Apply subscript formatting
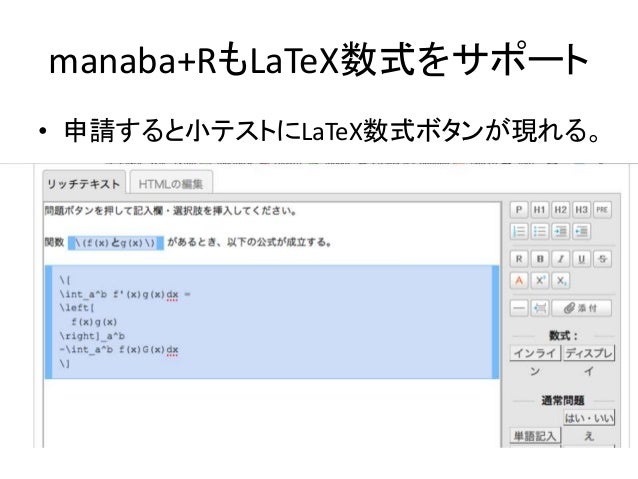Screen dimensions: 638x479 (x=560, y=280)
